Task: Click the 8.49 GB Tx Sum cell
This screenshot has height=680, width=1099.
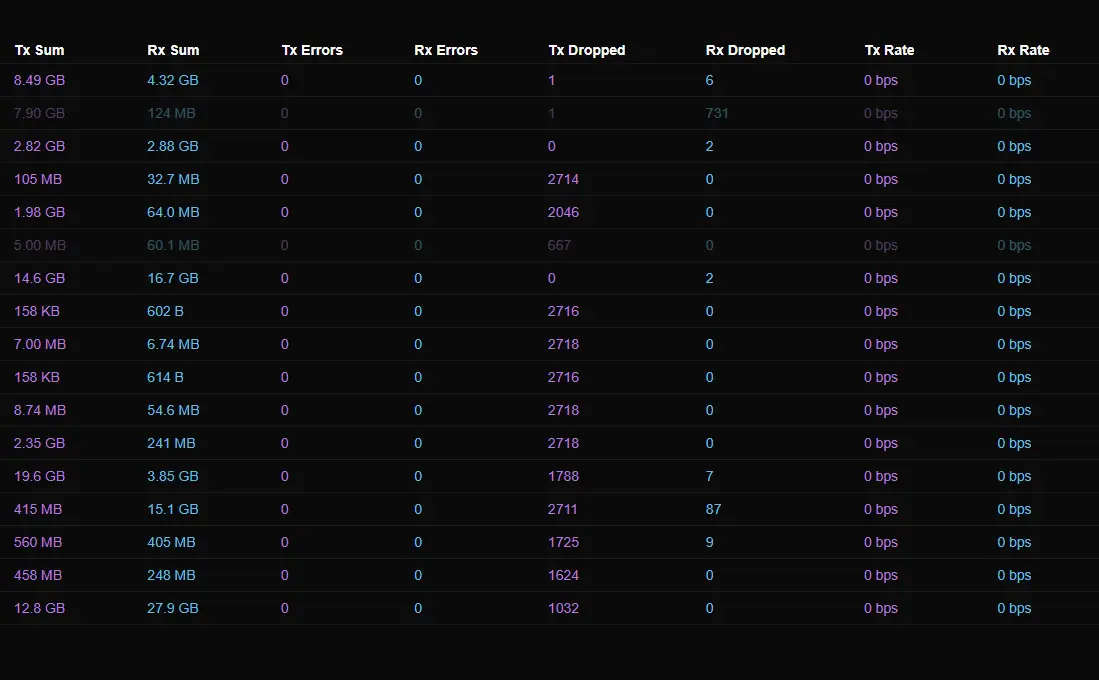Action: tap(39, 80)
